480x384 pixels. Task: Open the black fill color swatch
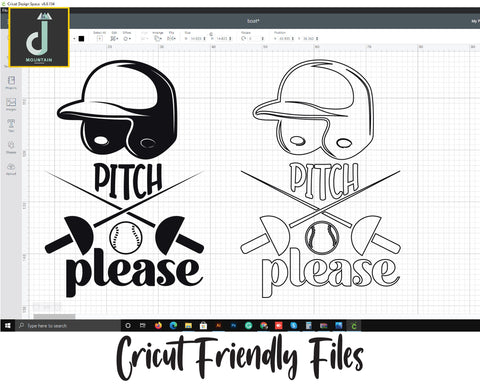pyautogui.click(x=81, y=39)
